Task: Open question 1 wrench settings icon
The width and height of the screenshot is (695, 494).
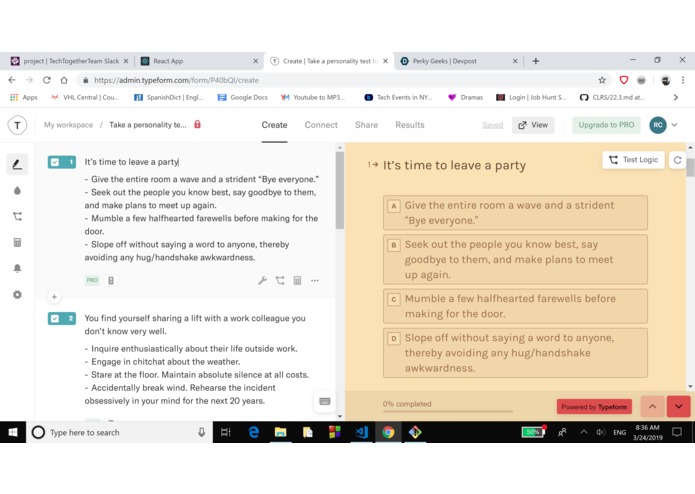Action: pyautogui.click(x=262, y=280)
